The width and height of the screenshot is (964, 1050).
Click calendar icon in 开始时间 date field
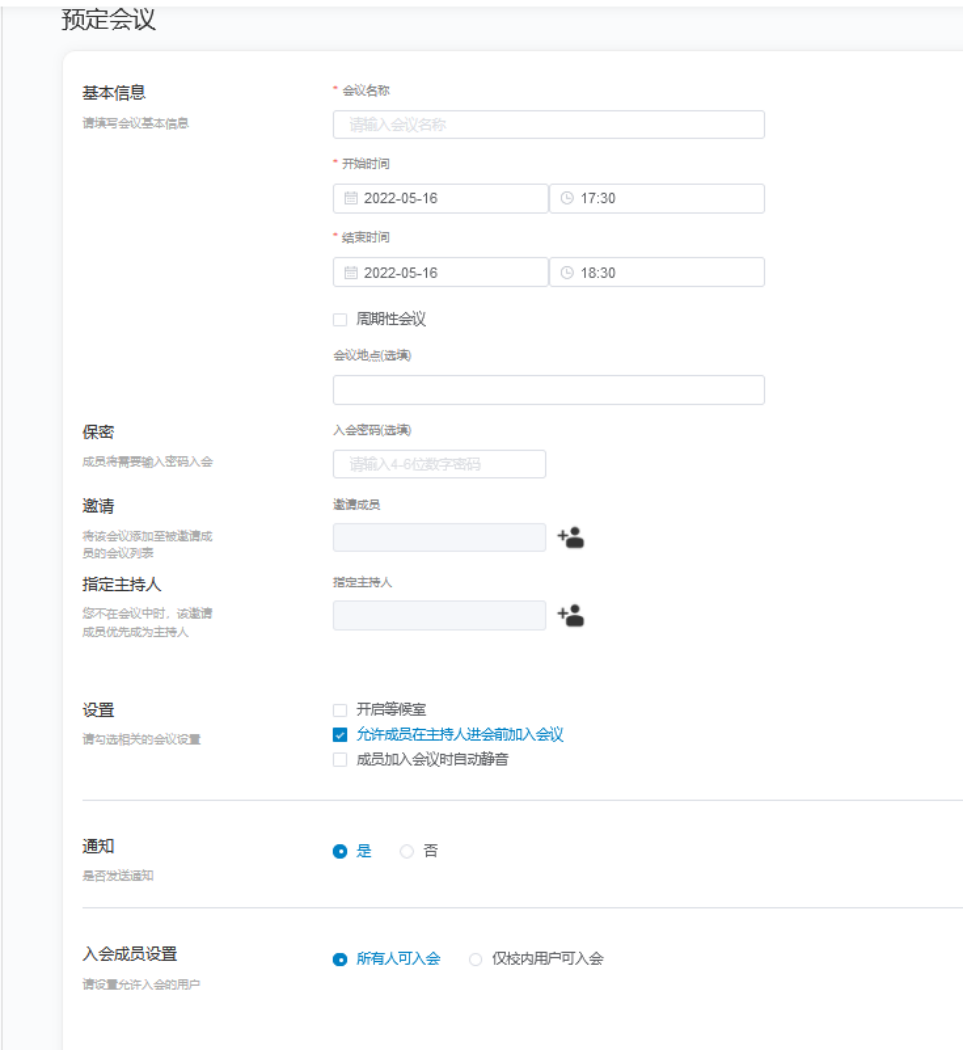[350, 199]
